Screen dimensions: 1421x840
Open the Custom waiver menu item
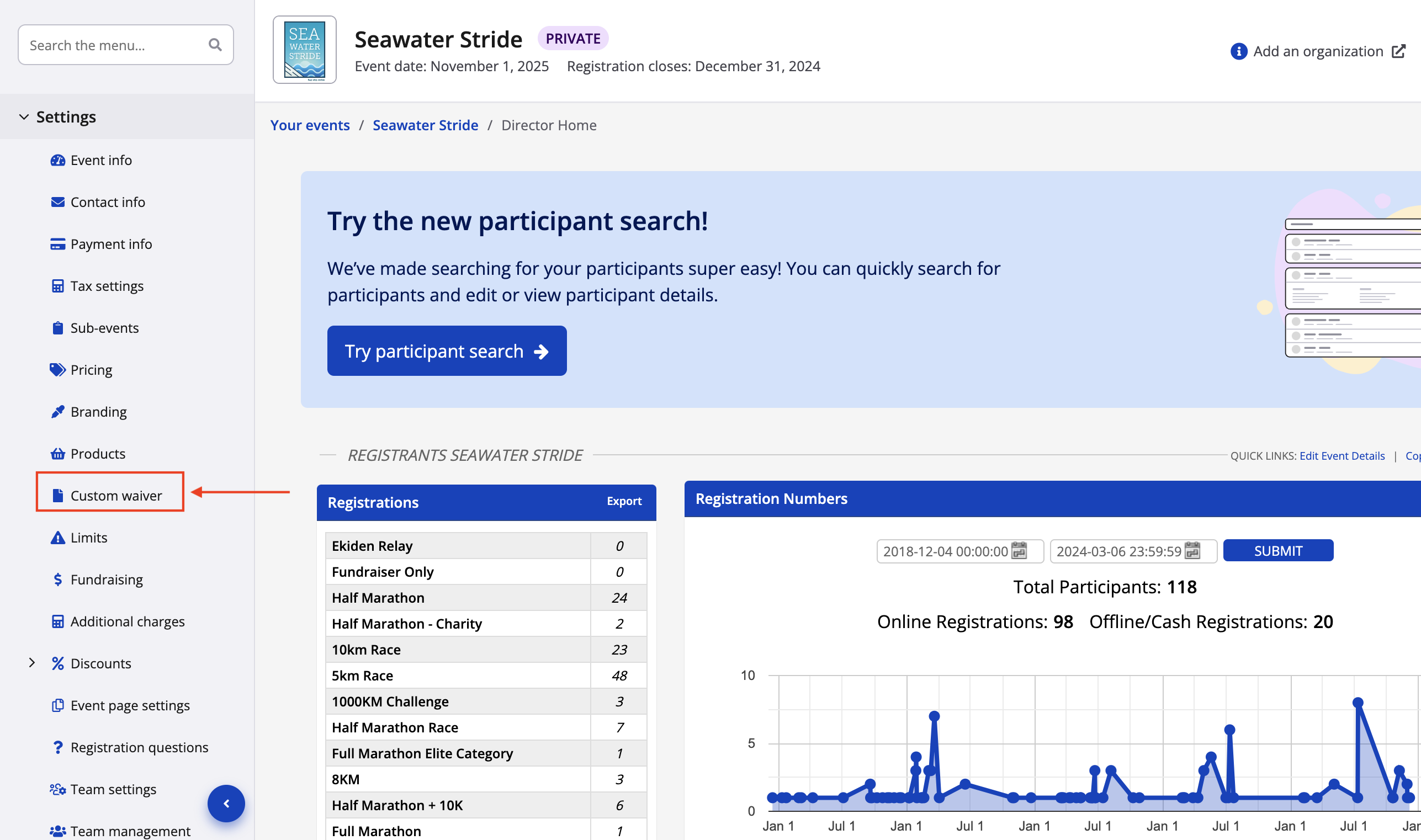tap(115, 495)
